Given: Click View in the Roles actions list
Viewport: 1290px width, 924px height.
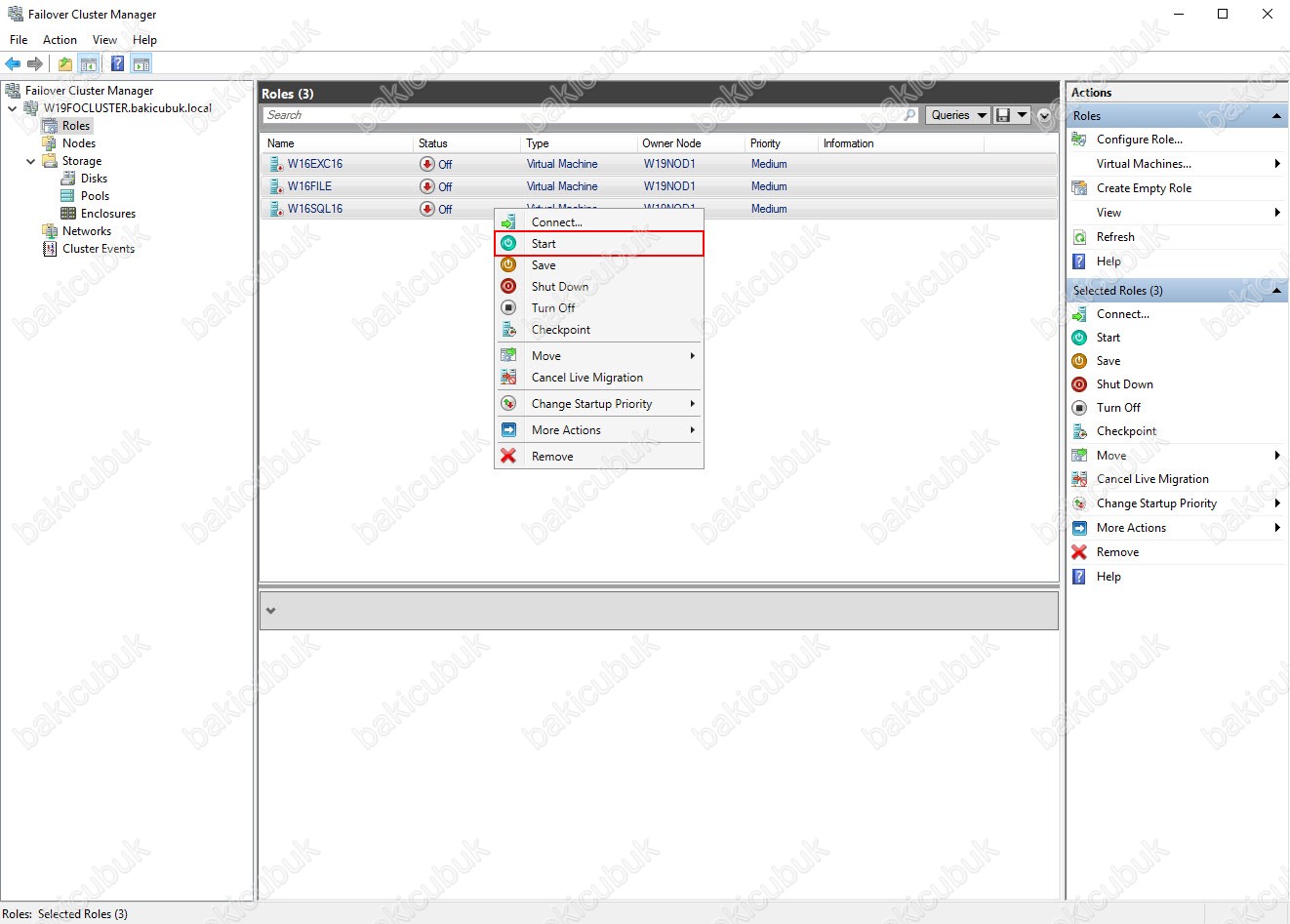Looking at the screenshot, I should click(1109, 213).
